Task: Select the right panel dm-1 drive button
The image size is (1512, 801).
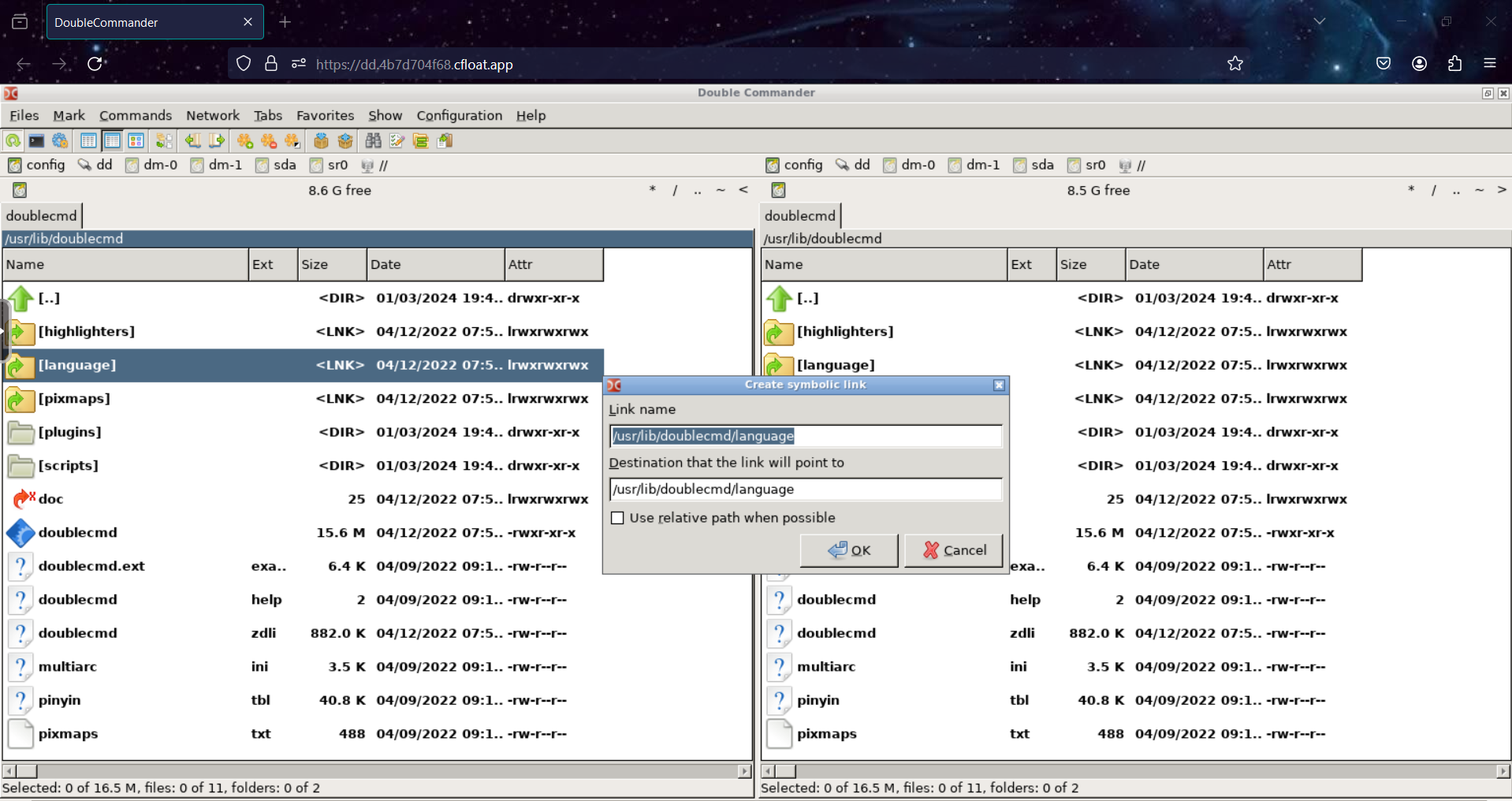Action: [974, 165]
